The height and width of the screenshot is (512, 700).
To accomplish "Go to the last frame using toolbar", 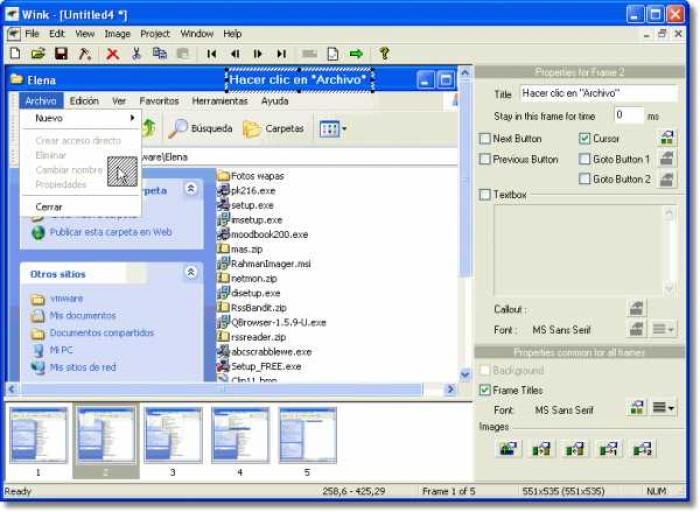I will (282, 54).
